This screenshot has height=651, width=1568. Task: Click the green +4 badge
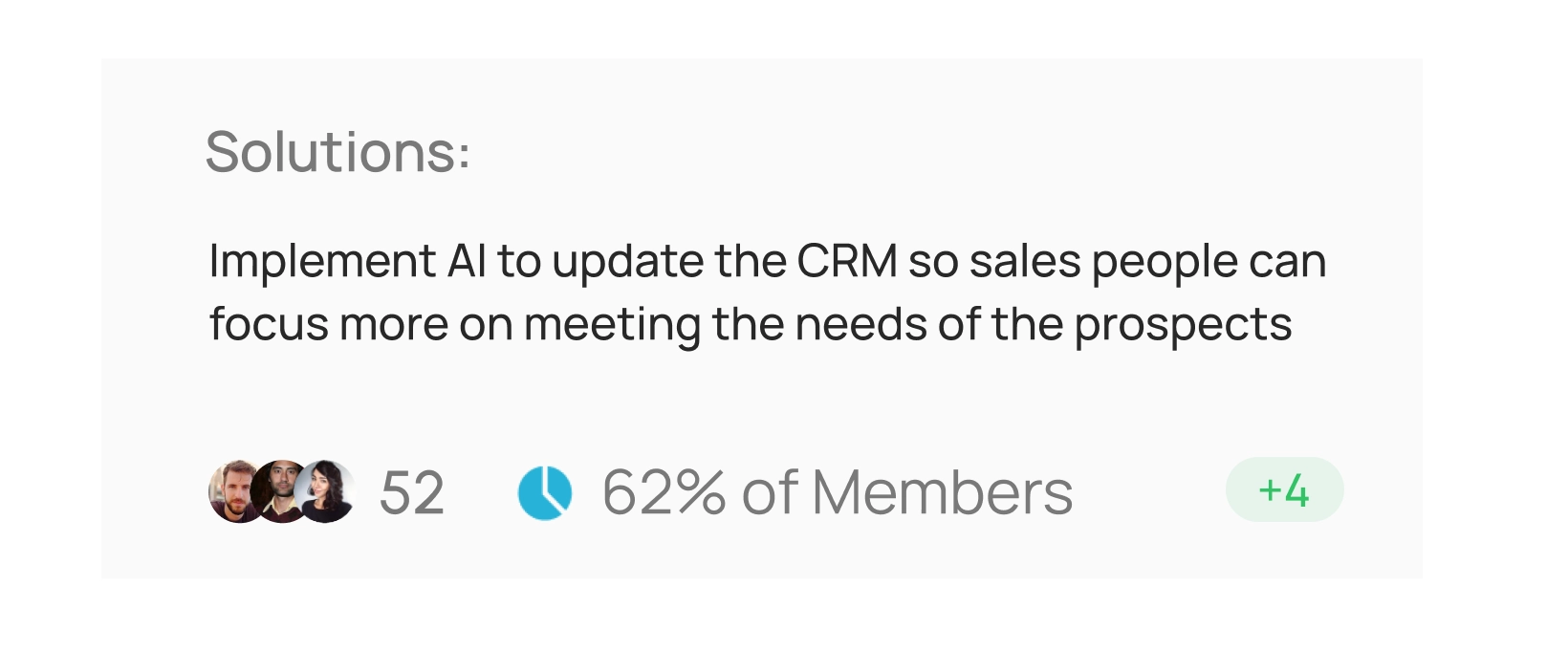1284,489
